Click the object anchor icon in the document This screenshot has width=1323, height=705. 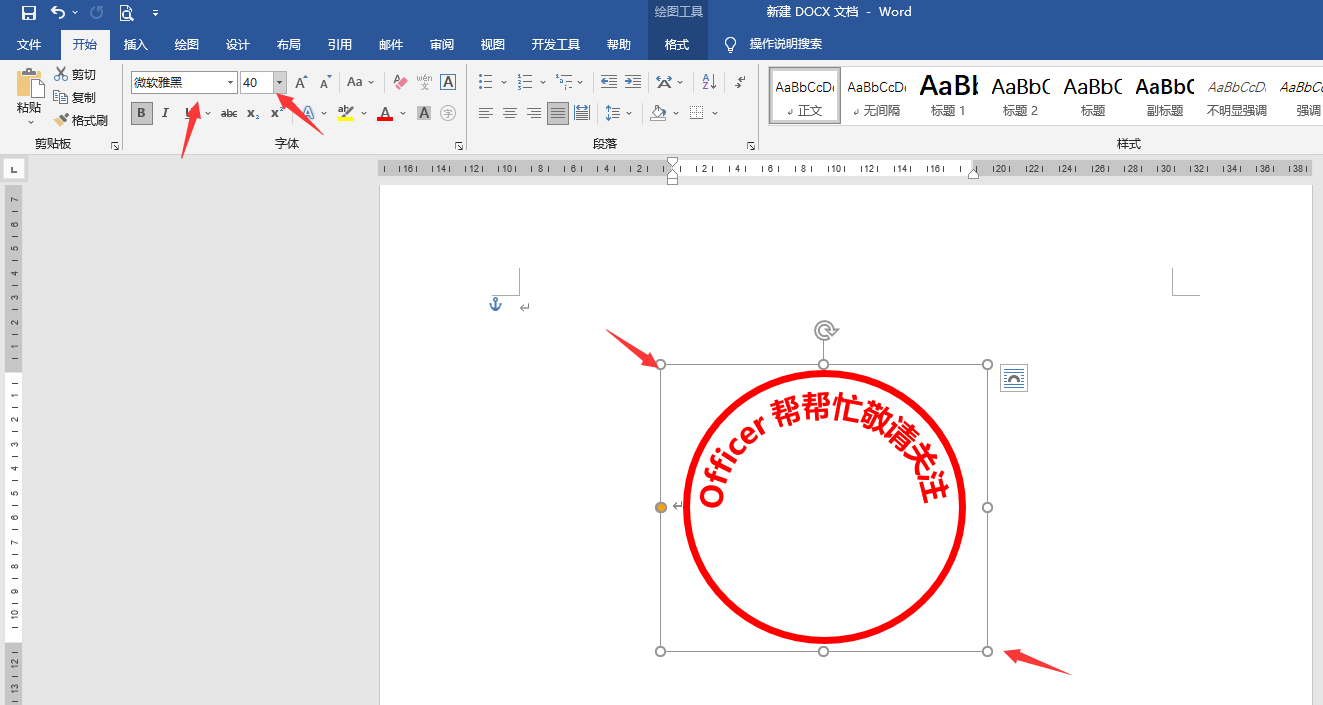click(x=494, y=304)
